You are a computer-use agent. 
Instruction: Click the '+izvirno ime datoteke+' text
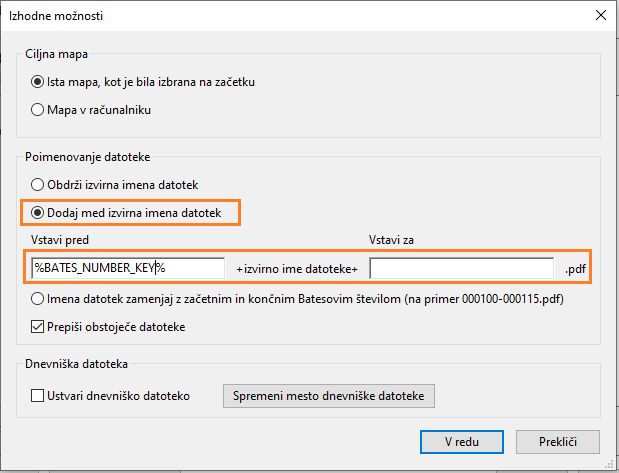pyautogui.click(x=297, y=269)
